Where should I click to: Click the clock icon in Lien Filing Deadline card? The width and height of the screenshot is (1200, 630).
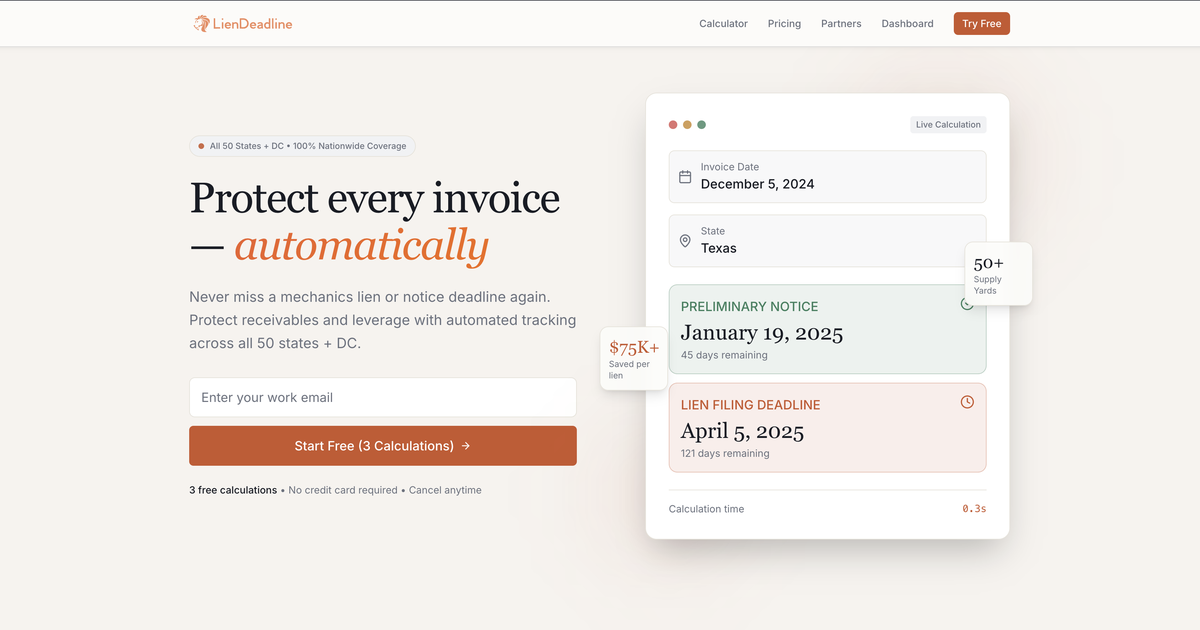coord(967,402)
